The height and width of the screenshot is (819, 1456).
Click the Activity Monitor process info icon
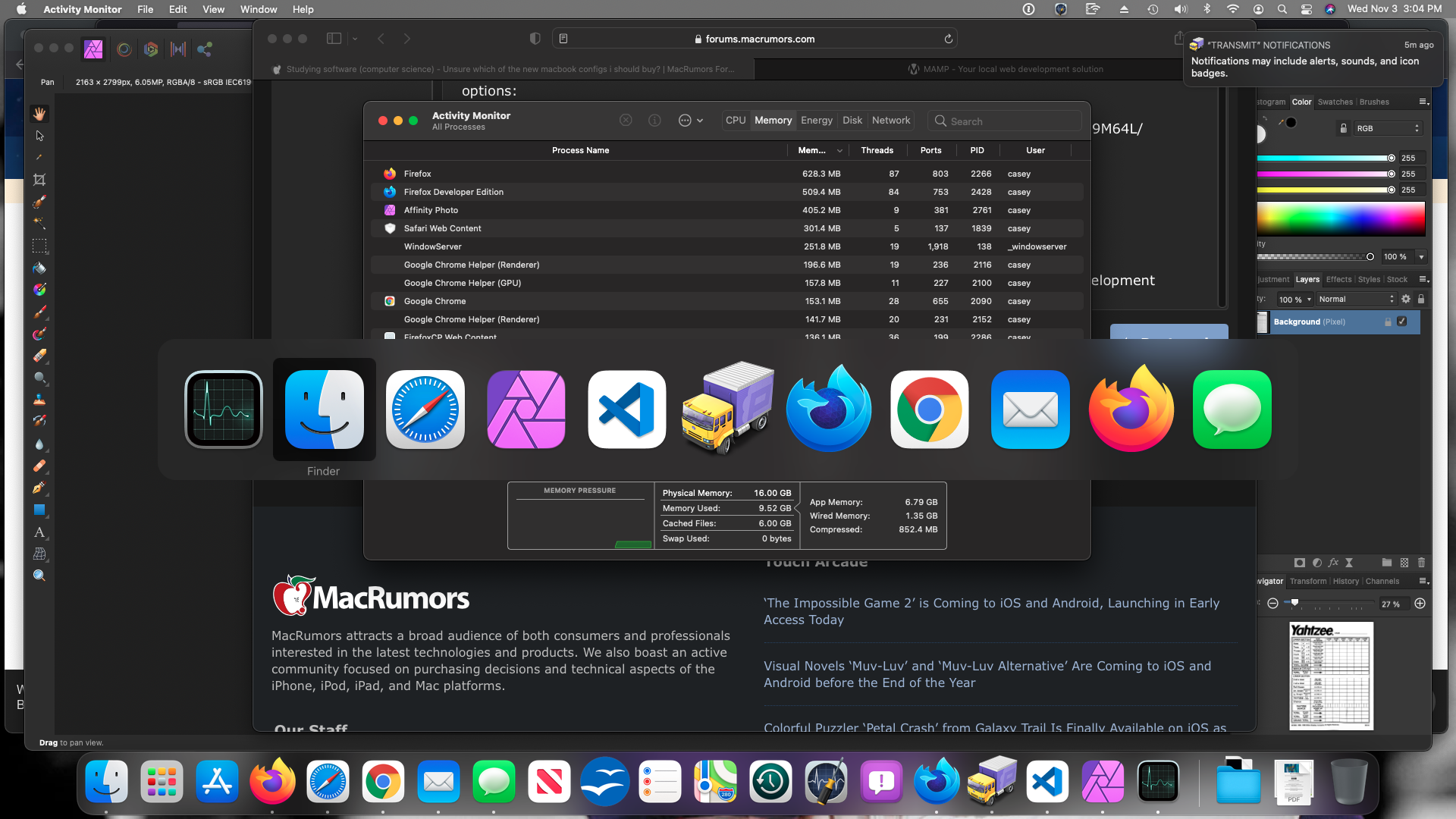[654, 121]
